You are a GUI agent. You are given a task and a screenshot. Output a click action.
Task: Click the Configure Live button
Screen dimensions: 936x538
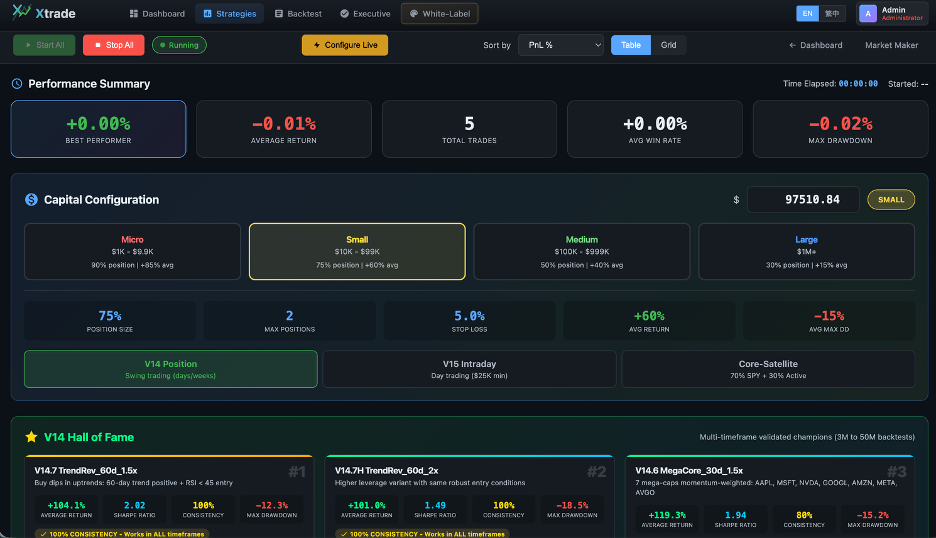[x=344, y=45]
